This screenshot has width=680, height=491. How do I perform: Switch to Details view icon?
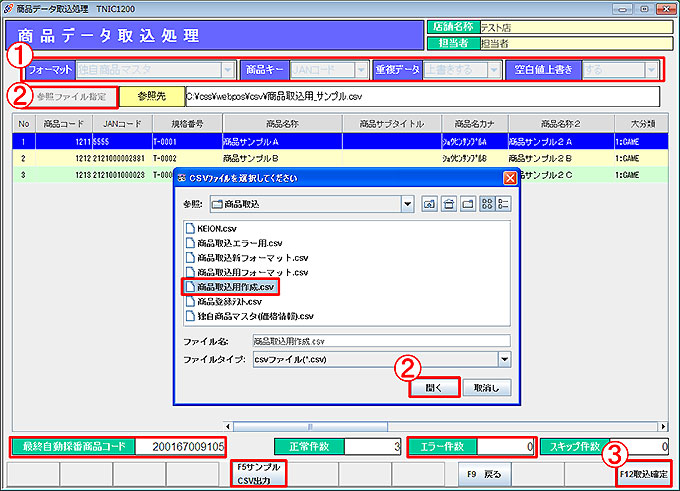pyautogui.click(x=505, y=204)
